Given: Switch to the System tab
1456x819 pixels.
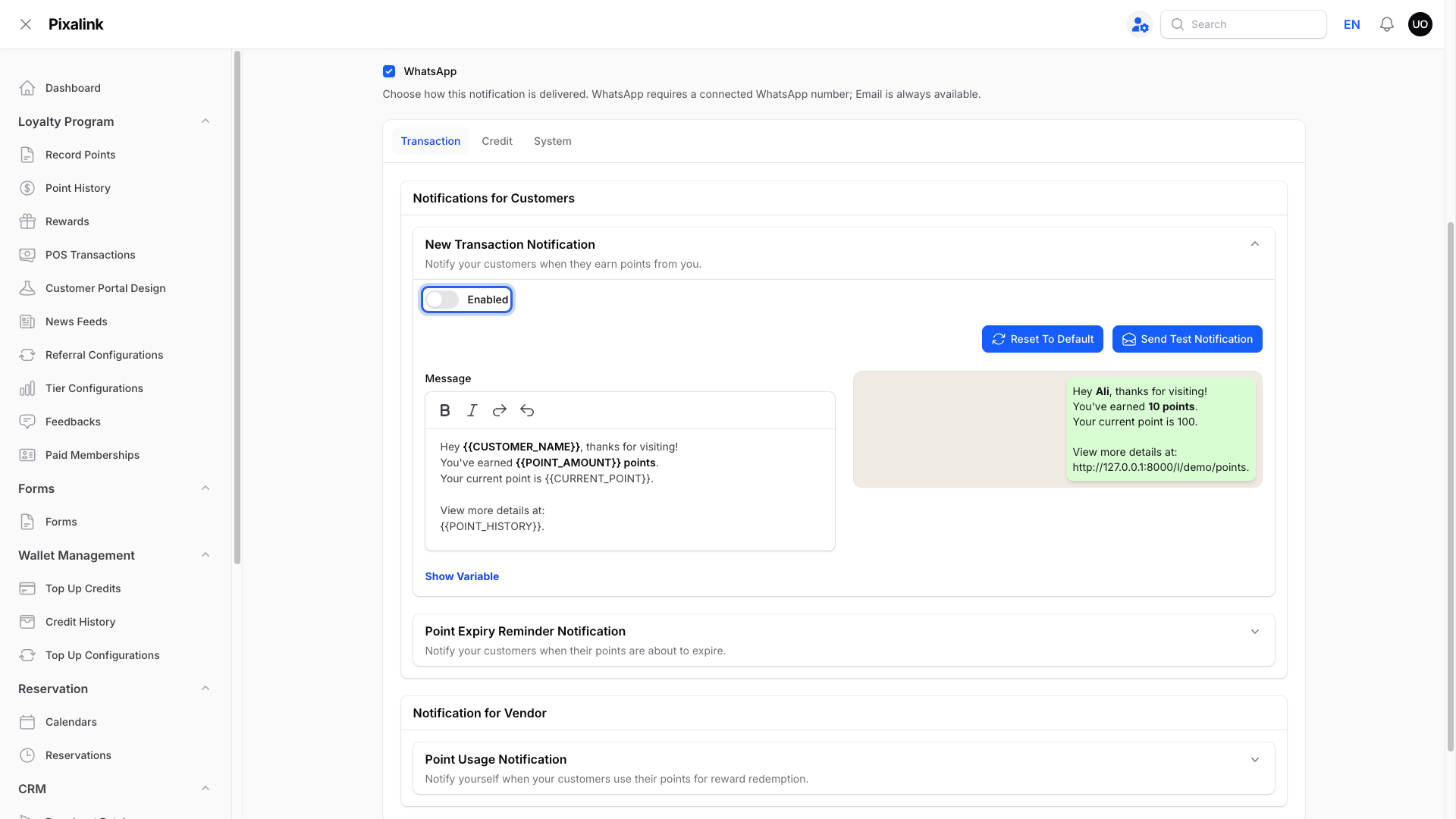Looking at the screenshot, I should pyautogui.click(x=553, y=141).
